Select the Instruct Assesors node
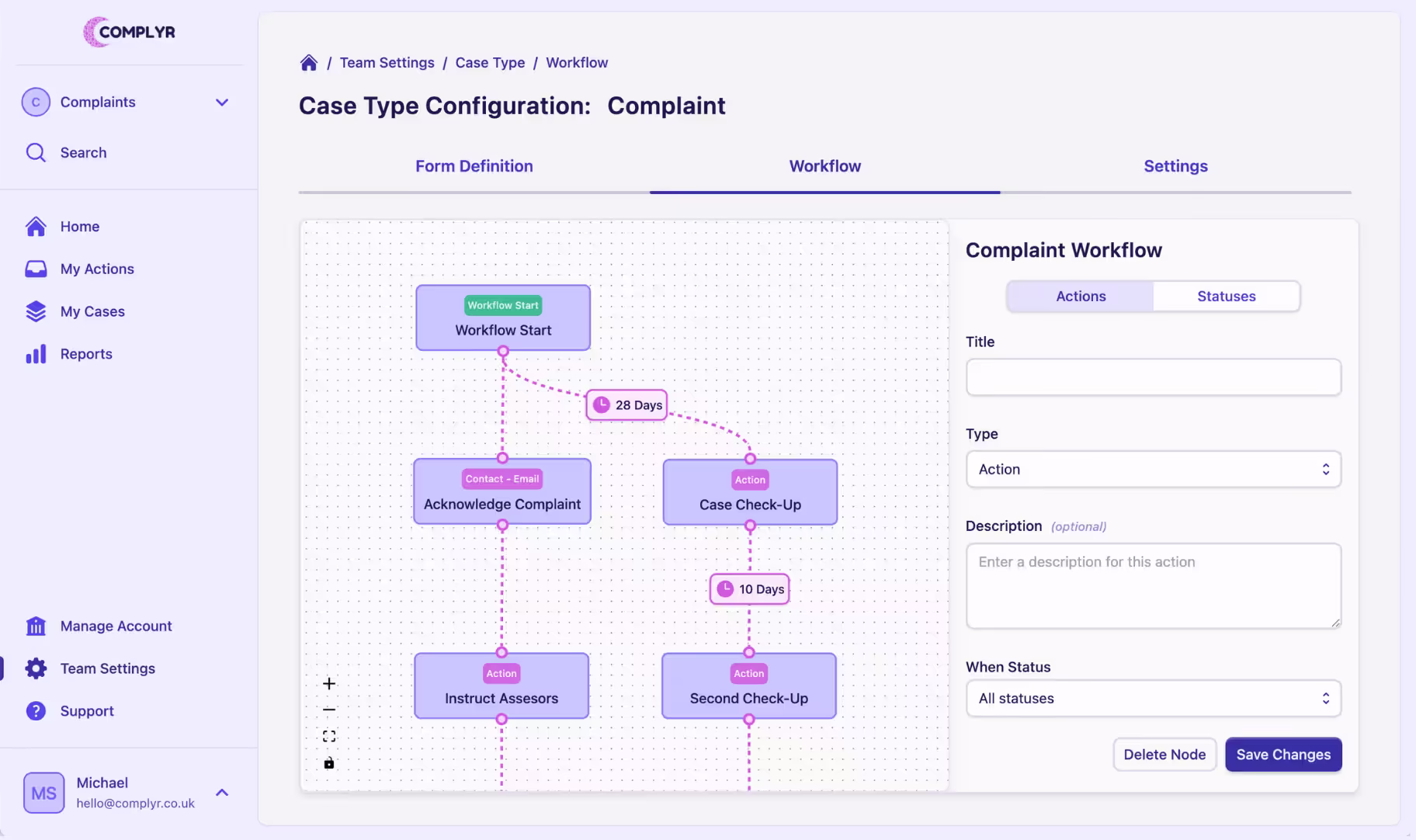Image resolution: width=1416 pixels, height=840 pixels. coord(501,686)
